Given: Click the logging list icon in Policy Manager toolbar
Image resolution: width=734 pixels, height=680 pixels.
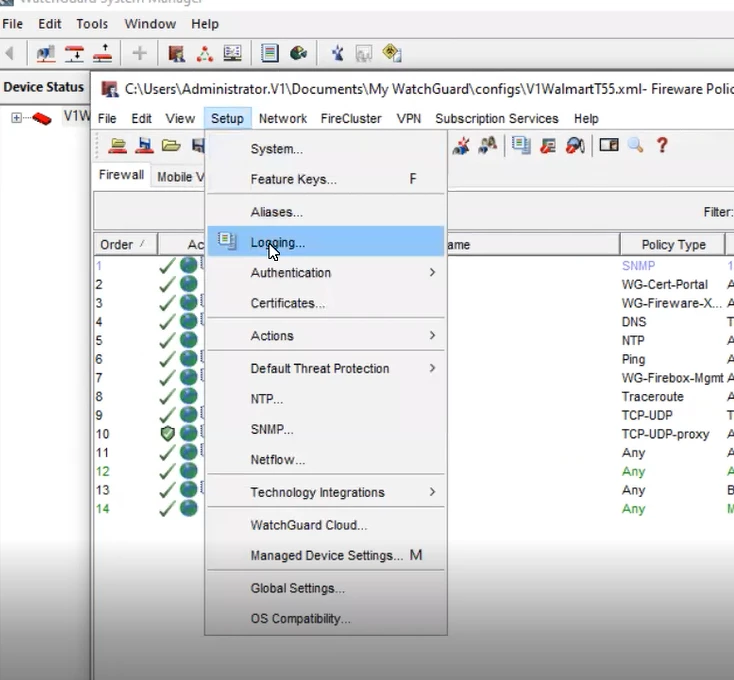Looking at the screenshot, I should (x=521, y=146).
